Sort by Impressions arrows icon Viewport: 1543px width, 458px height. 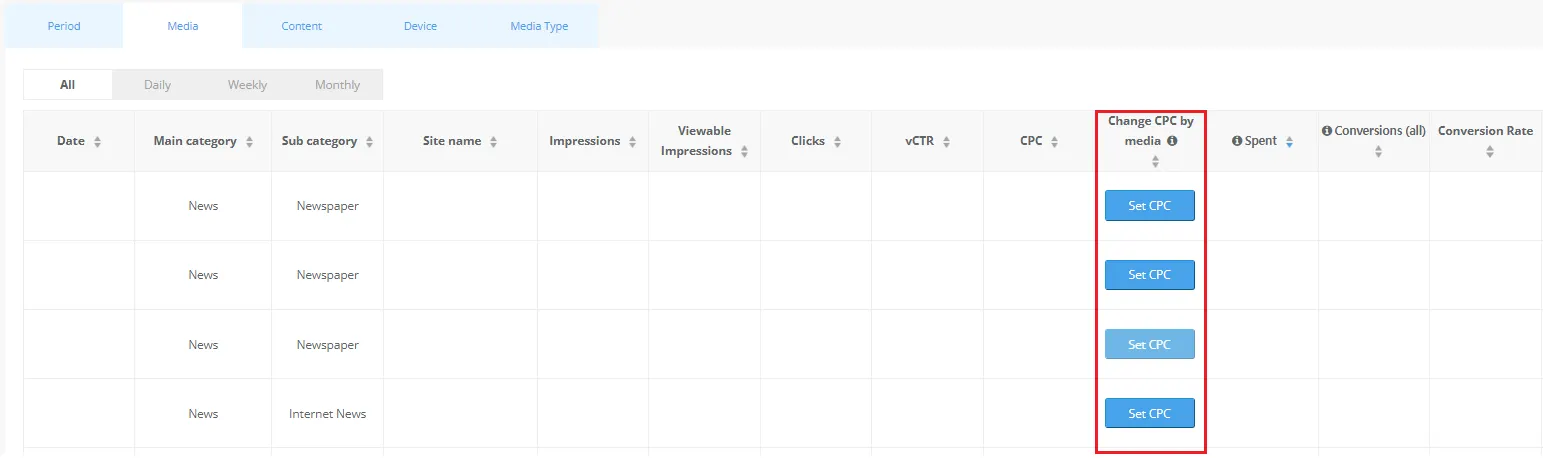[632, 142]
